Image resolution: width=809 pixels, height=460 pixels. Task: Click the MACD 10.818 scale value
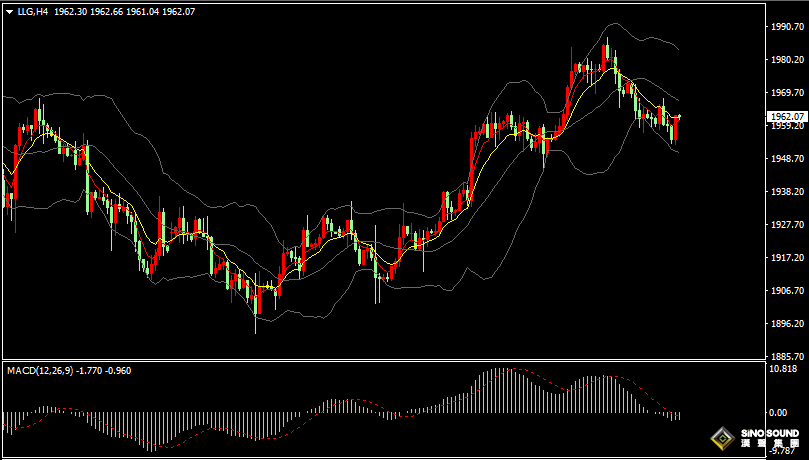click(x=783, y=368)
